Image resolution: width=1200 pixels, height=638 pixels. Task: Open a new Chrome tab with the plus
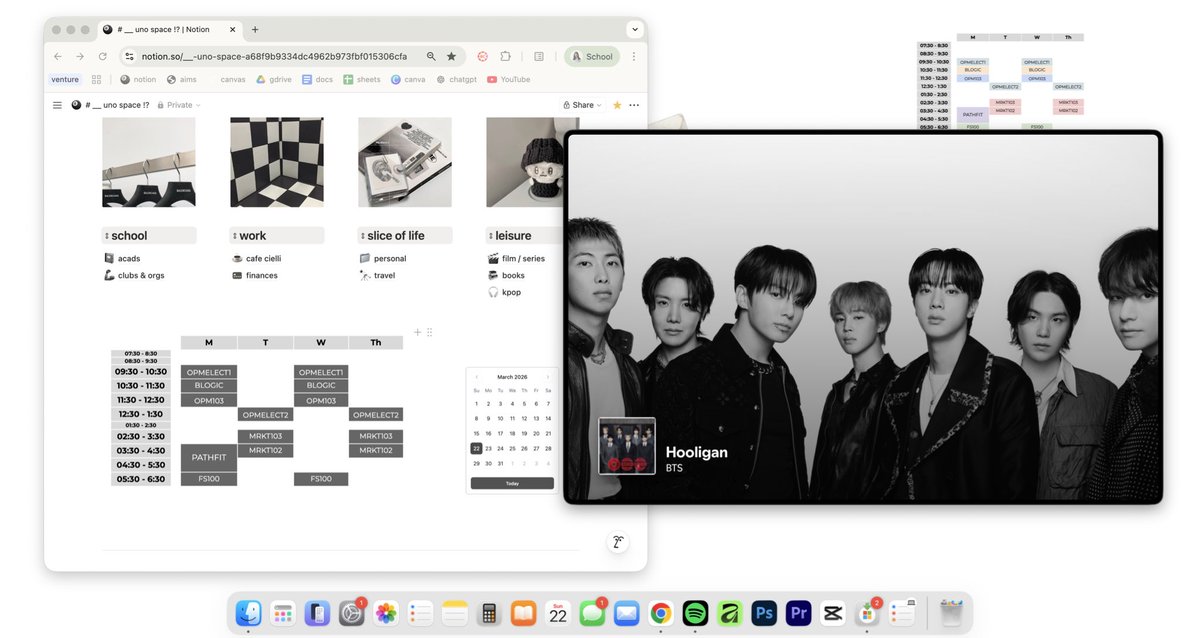255,30
